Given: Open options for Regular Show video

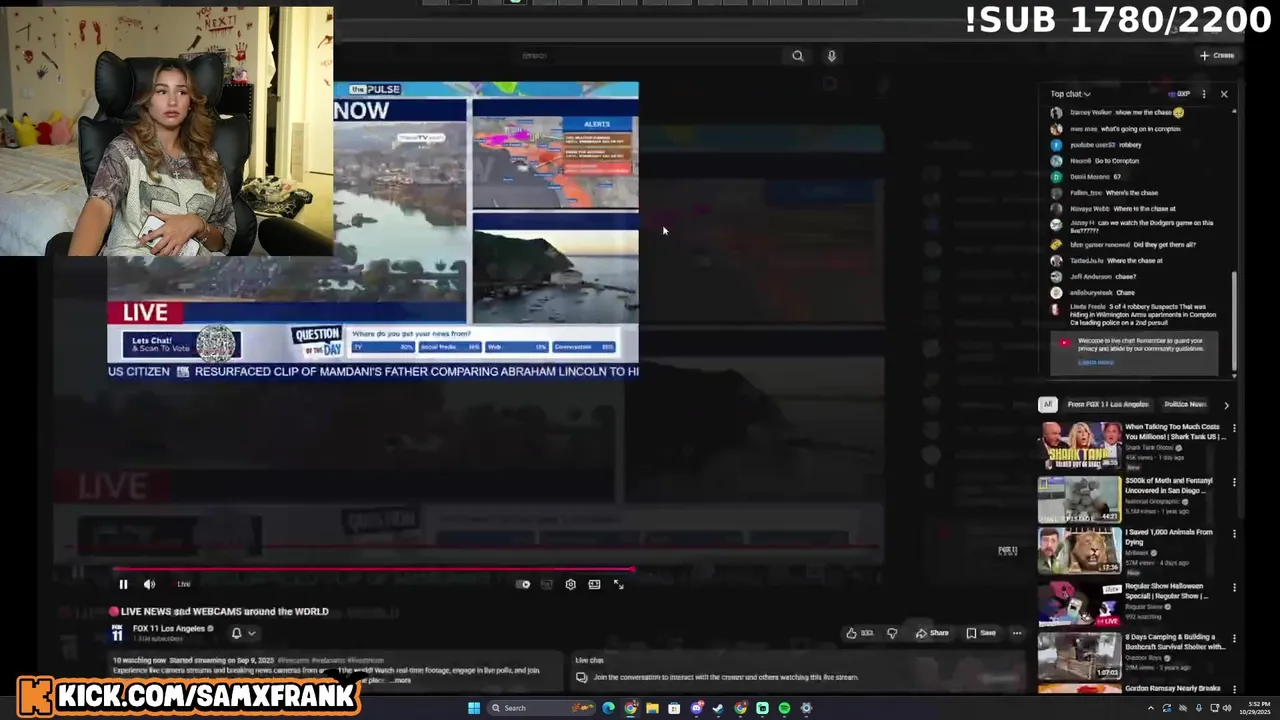Looking at the screenshot, I should 1234,588.
